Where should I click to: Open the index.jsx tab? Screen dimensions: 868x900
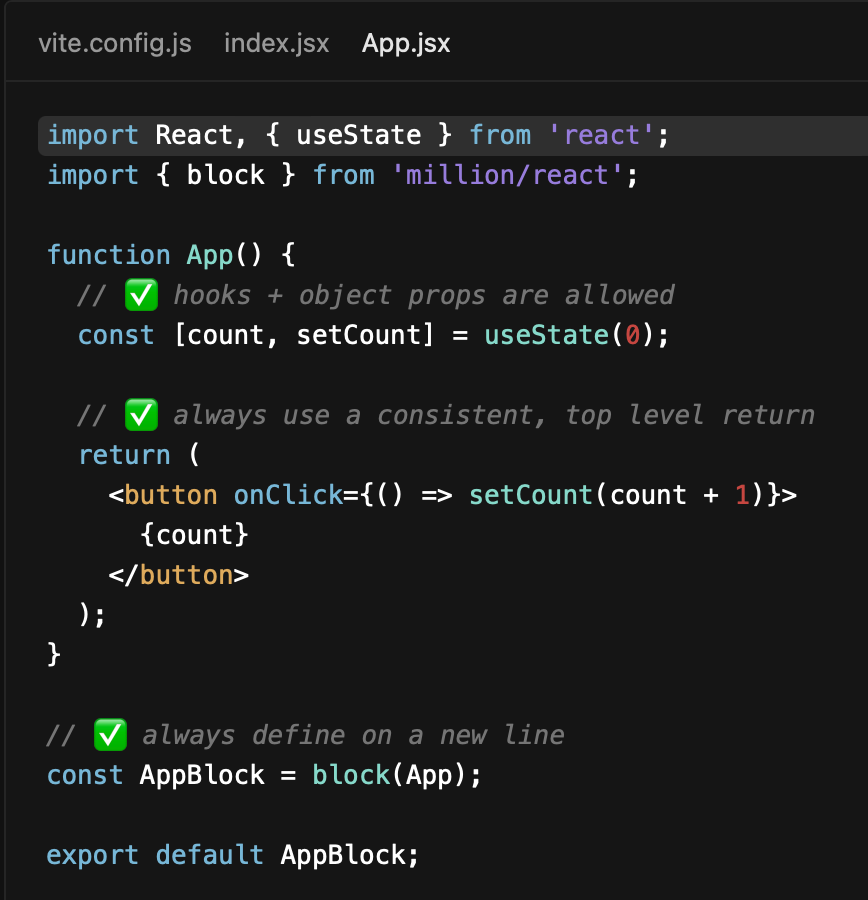276,43
